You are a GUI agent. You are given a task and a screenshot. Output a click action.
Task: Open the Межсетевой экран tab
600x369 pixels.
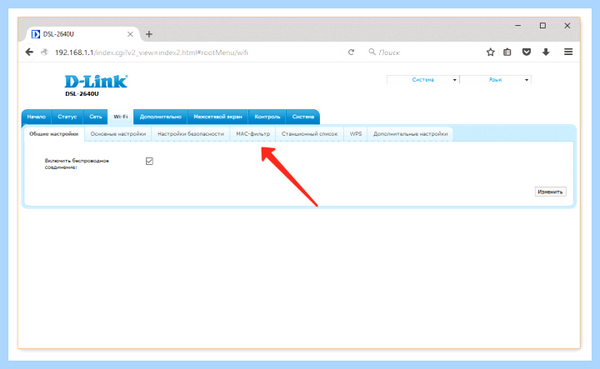coord(218,117)
